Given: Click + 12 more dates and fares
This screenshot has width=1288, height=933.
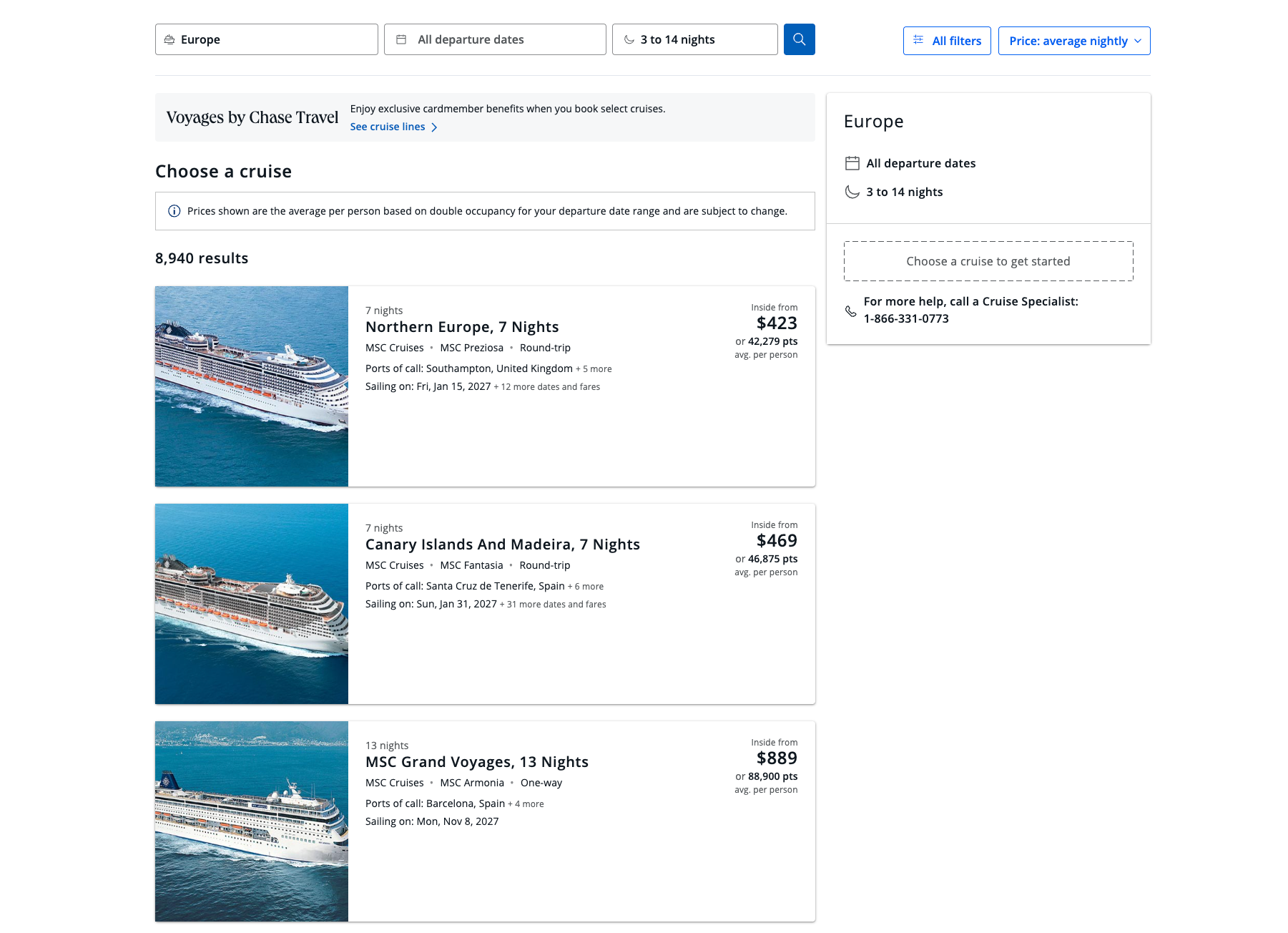Looking at the screenshot, I should tap(547, 387).
